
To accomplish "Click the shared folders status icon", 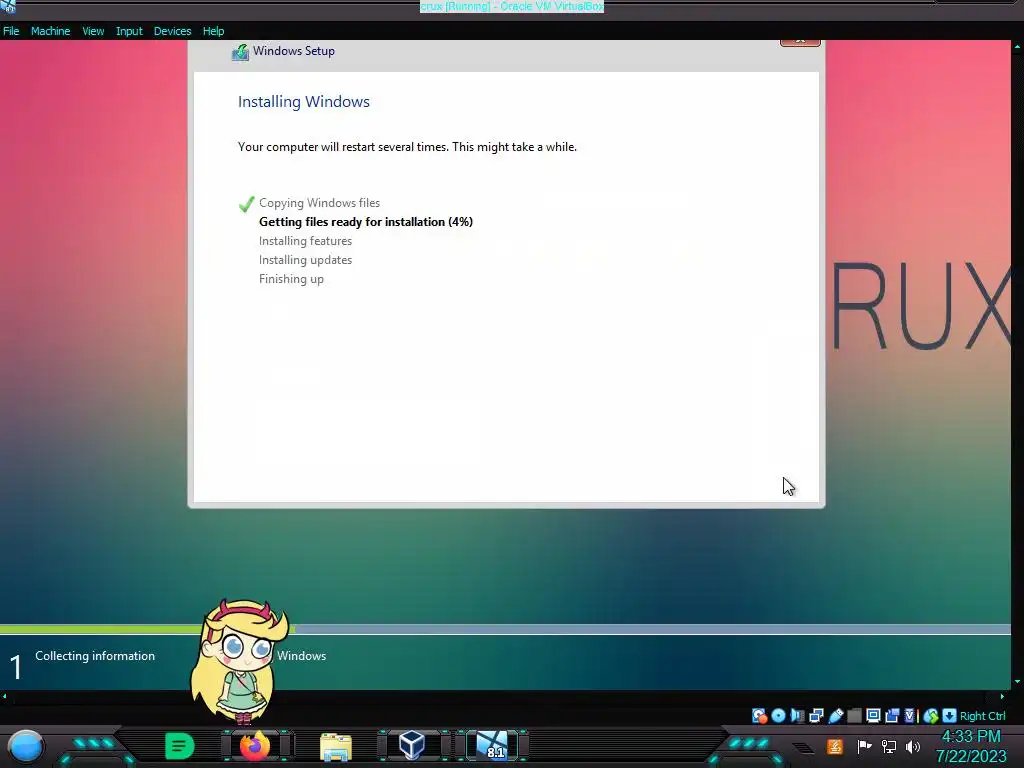I will [854, 716].
